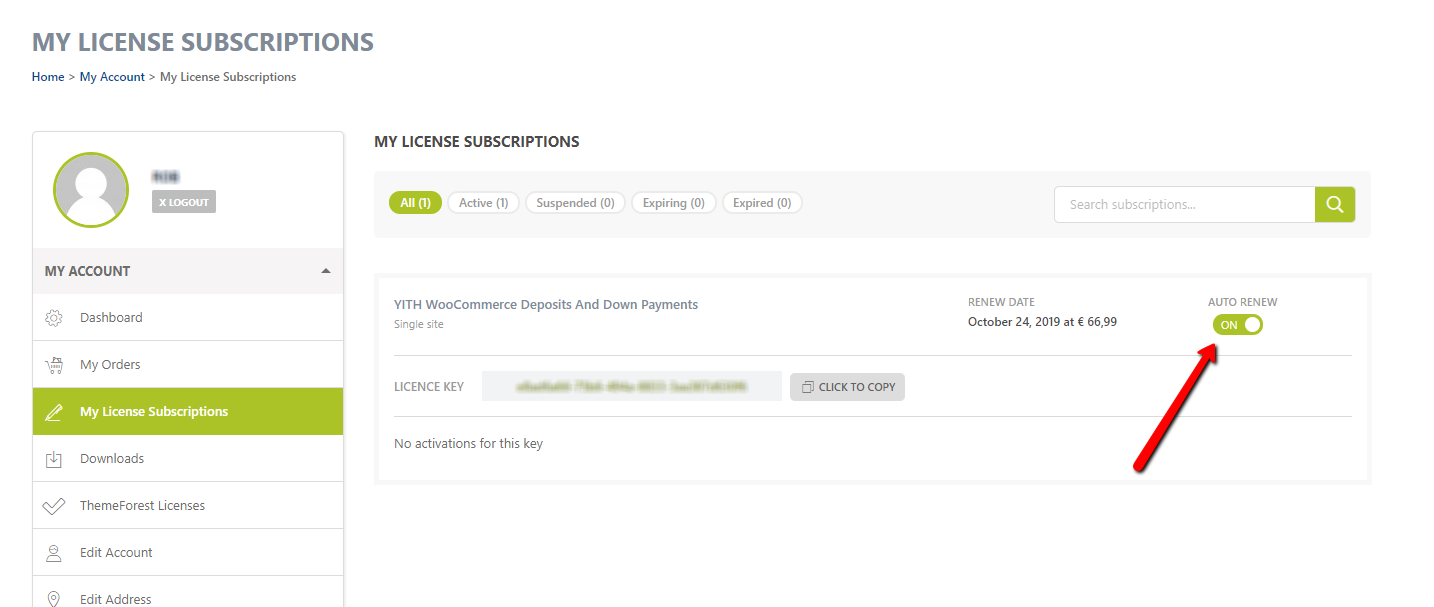Click the X Logout button
This screenshot has height=607, width=1434.
[x=184, y=202]
